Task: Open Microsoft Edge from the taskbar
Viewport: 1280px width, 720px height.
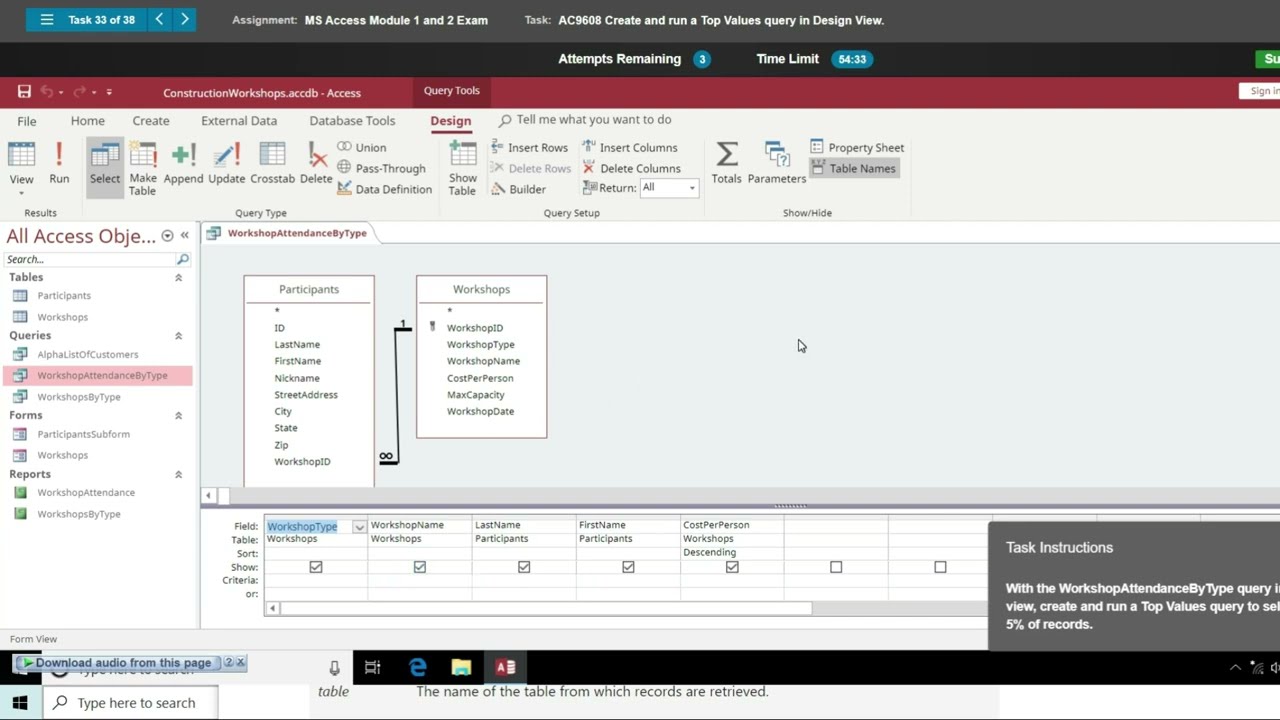Action: (418, 667)
